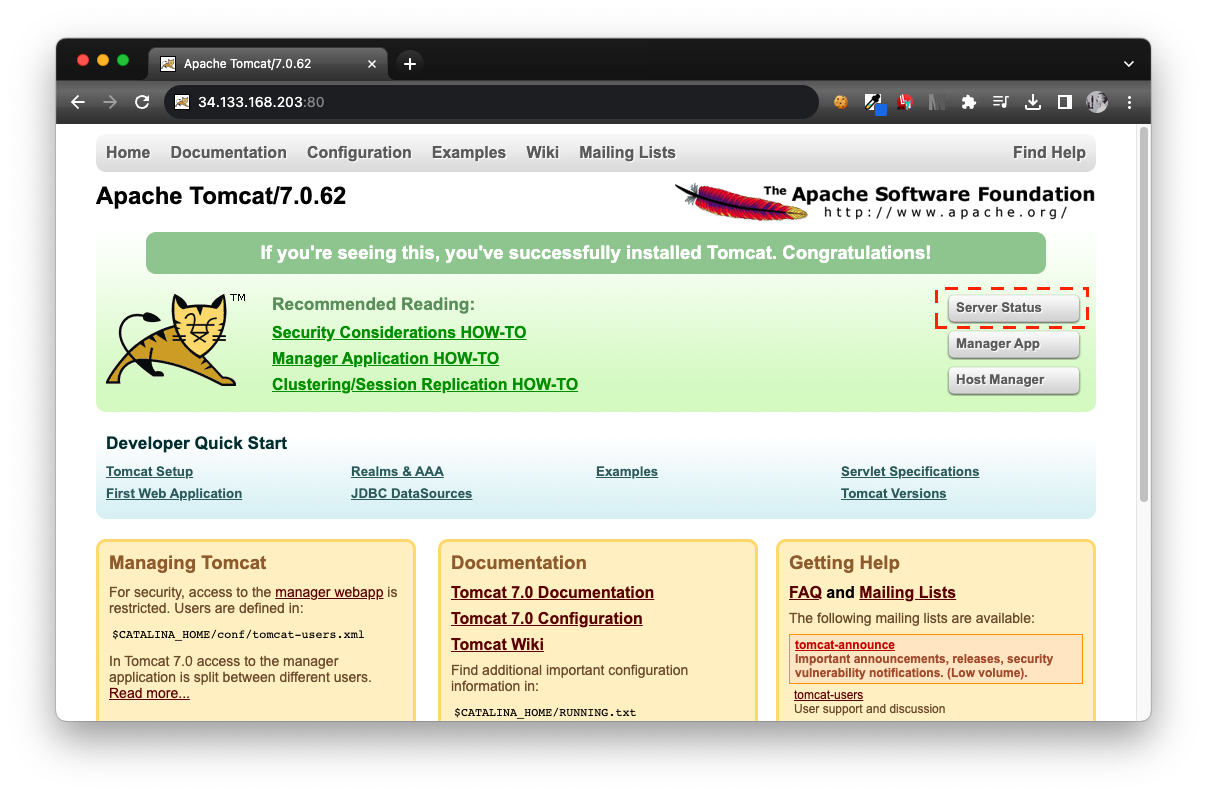The image size is (1207, 795).
Task: Open the Realms & AAA link
Action: (x=397, y=472)
